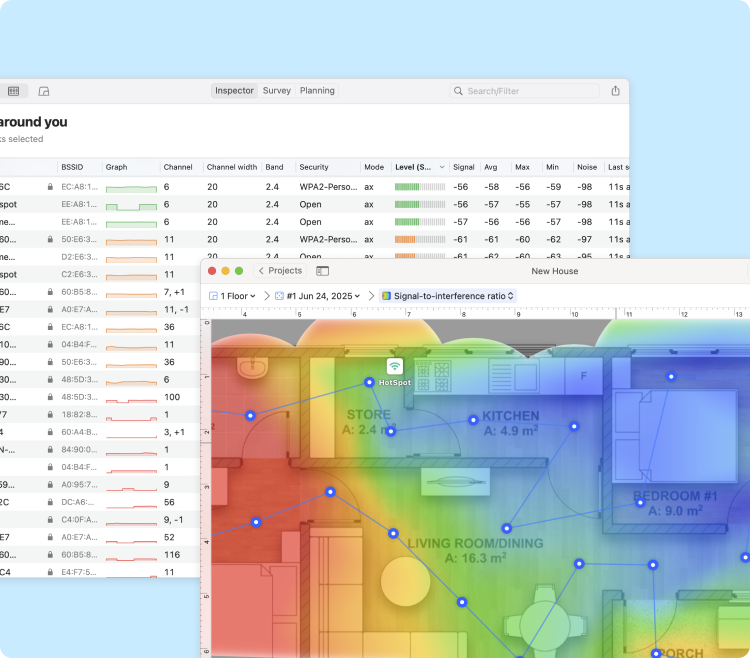750x658 pixels.
Task: Click the graph sparkline for BSSID D2:E6:3...
Action: tap(131, 259)
